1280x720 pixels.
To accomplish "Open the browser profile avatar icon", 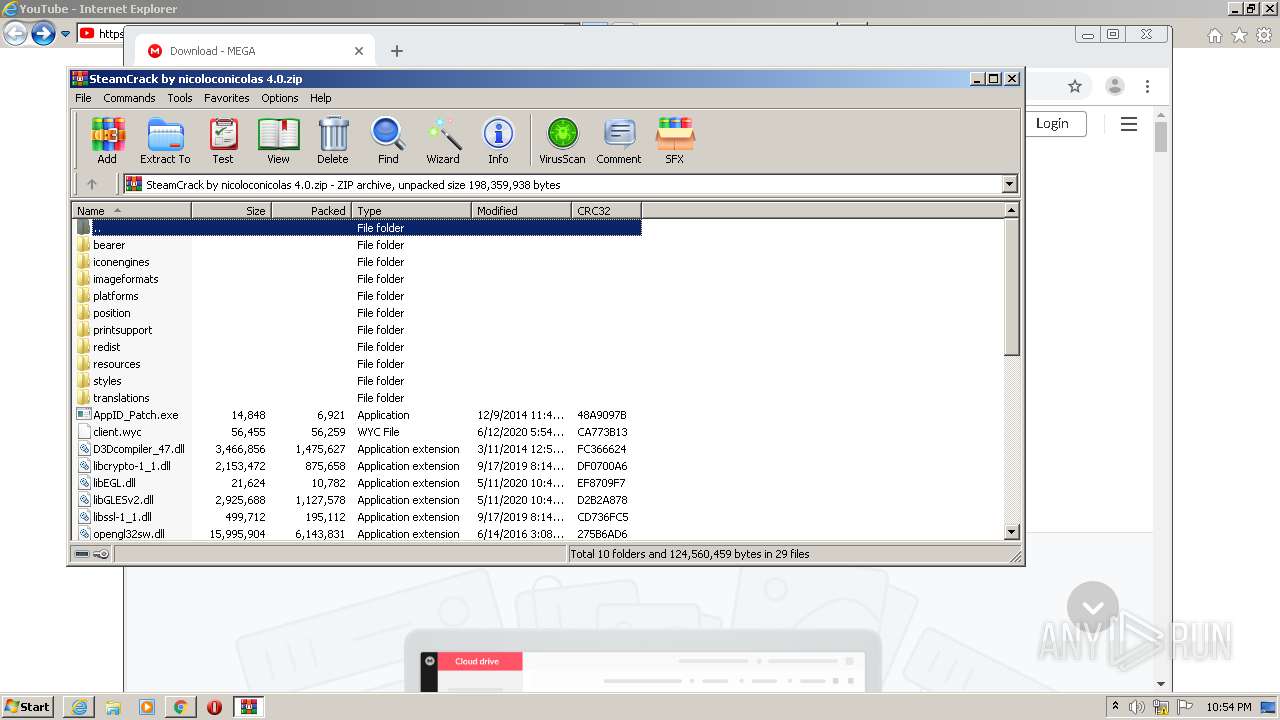I will coord(1114,86).
